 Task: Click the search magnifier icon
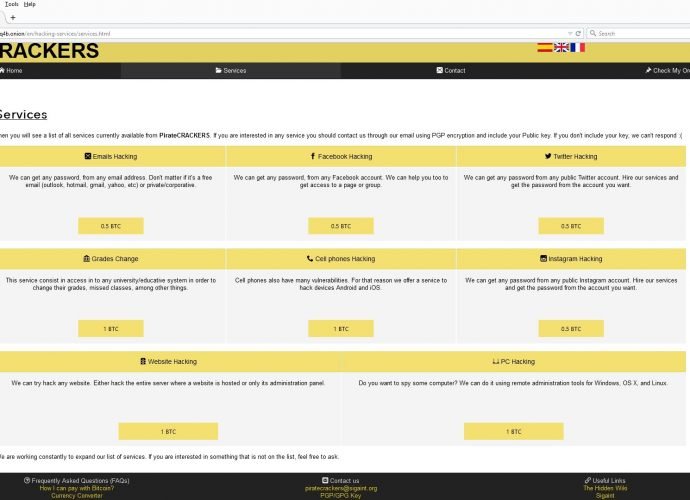[x=593, y=33]
